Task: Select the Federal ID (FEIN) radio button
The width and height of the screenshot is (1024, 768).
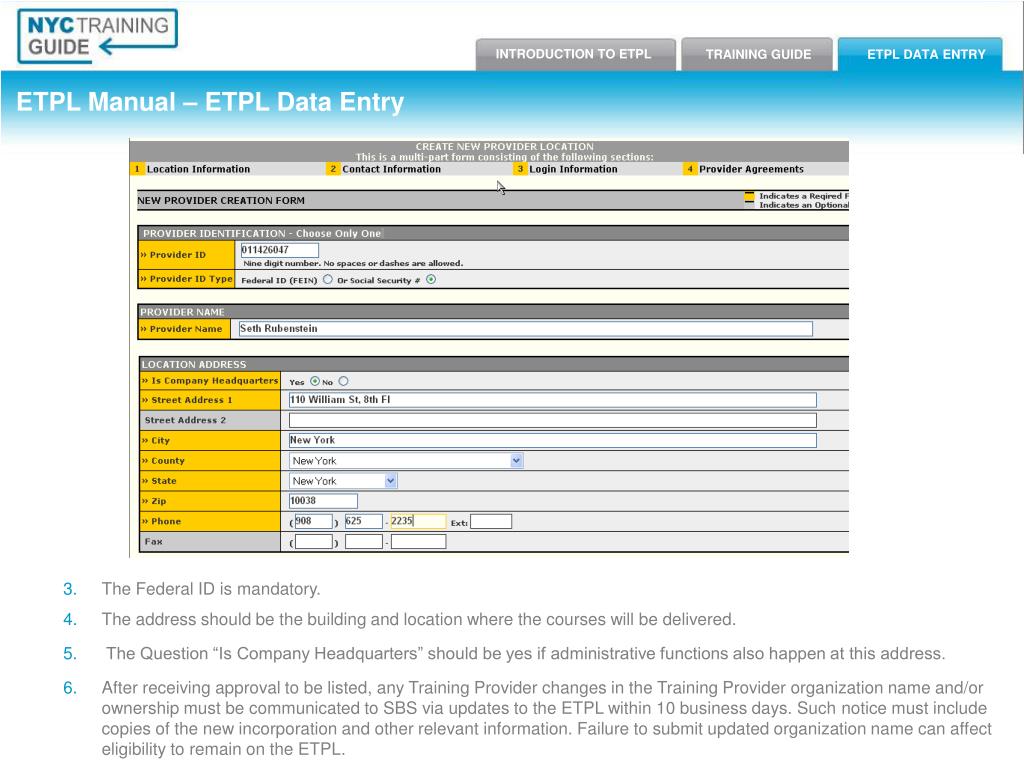Action: coord(327,280)
